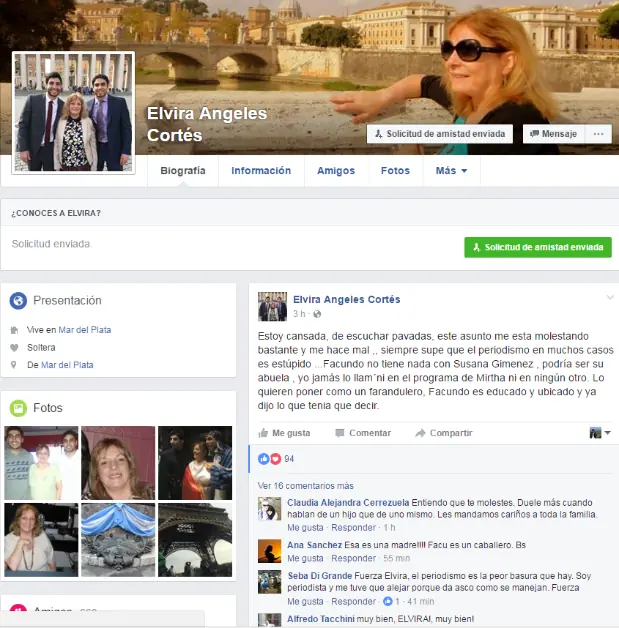Click like count icon on Seba Di Grande's comment
This screenshot has width=619, height=628.
[388, 601]
